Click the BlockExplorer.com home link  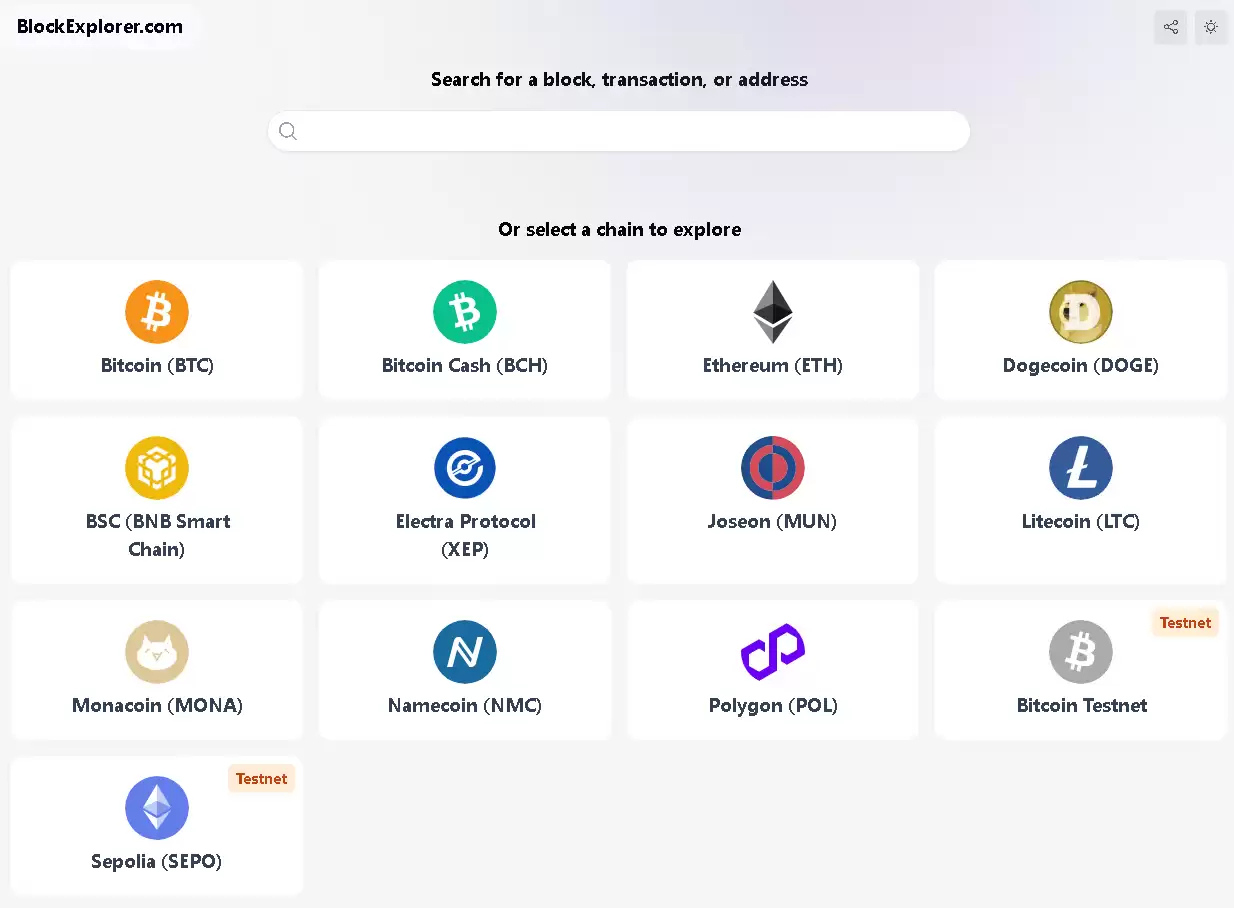[100, 27]
